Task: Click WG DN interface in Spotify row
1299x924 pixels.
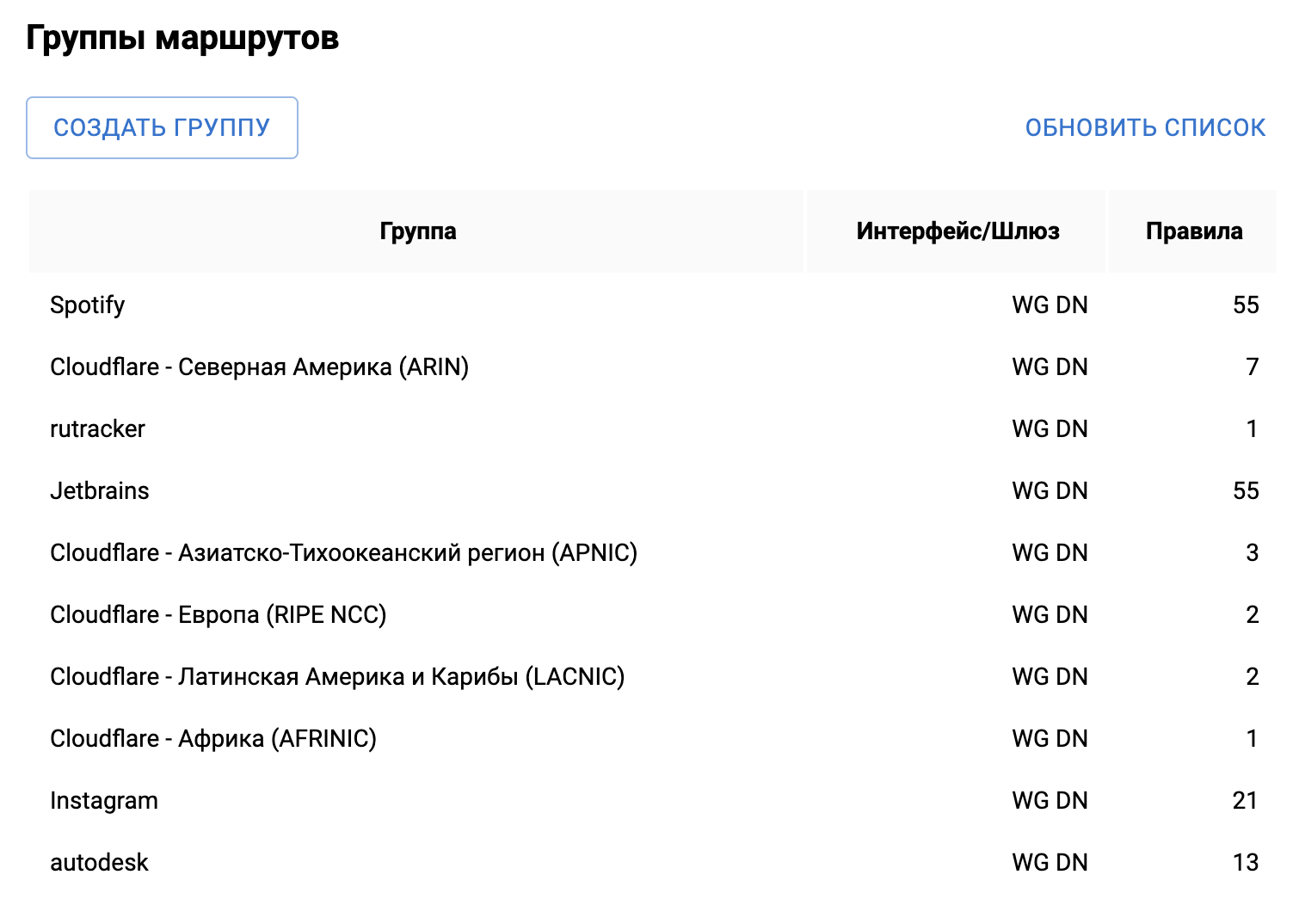Action: tap(1050, 305)
